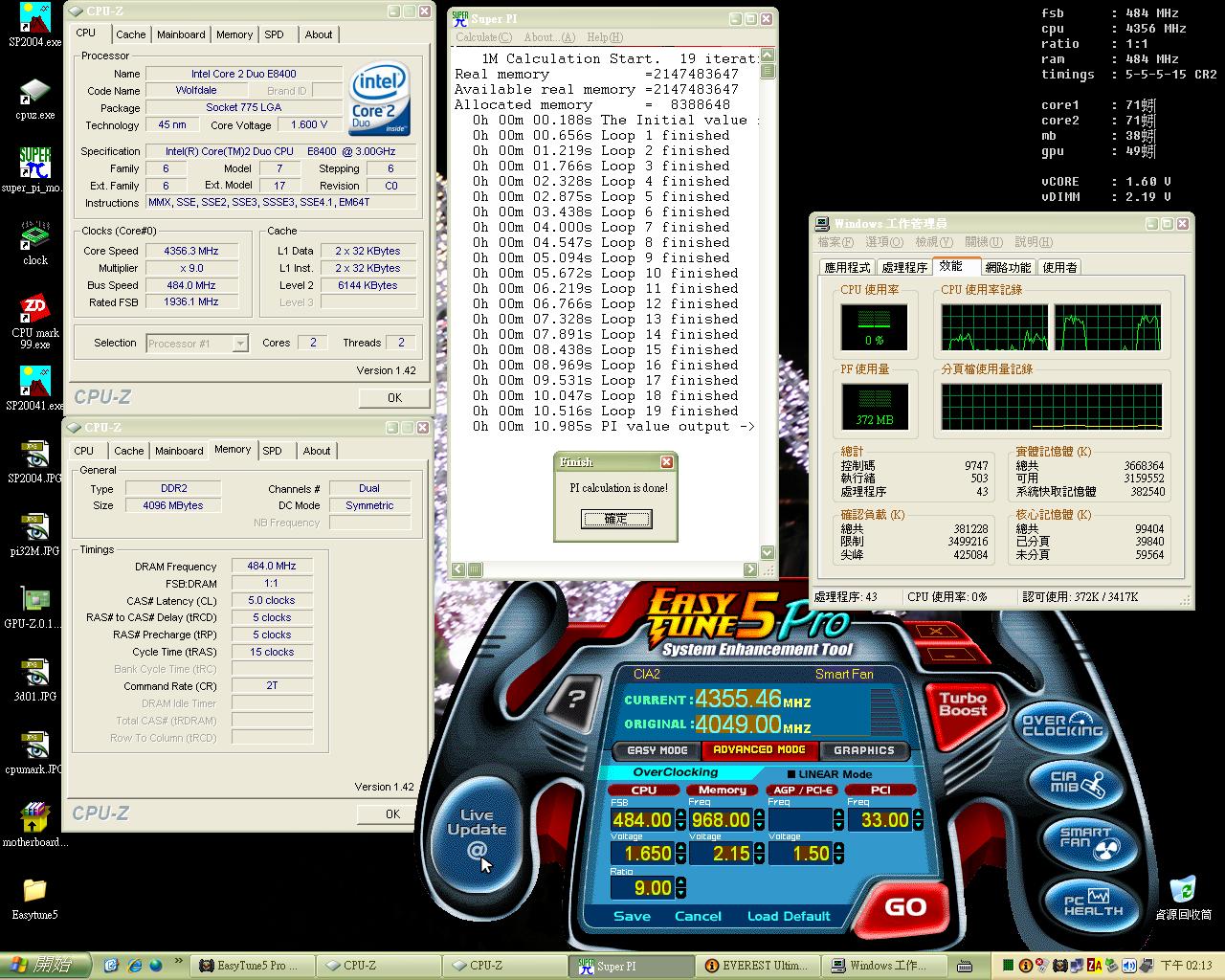Confirm the PI calculation done dialog
1225x980 pixels.
(616, 518)
